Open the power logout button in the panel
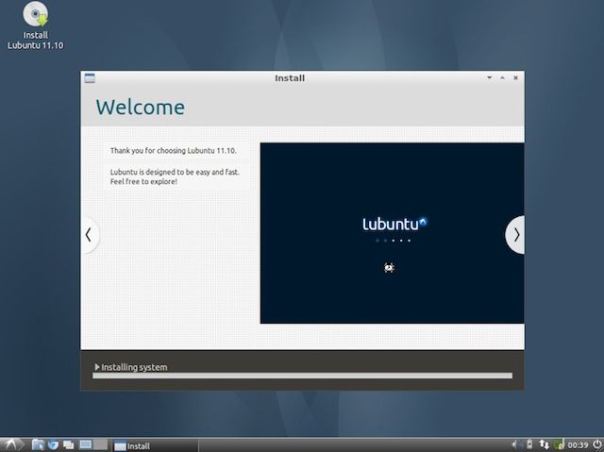Screen dimensions: 604x452 tap(597, 445)
